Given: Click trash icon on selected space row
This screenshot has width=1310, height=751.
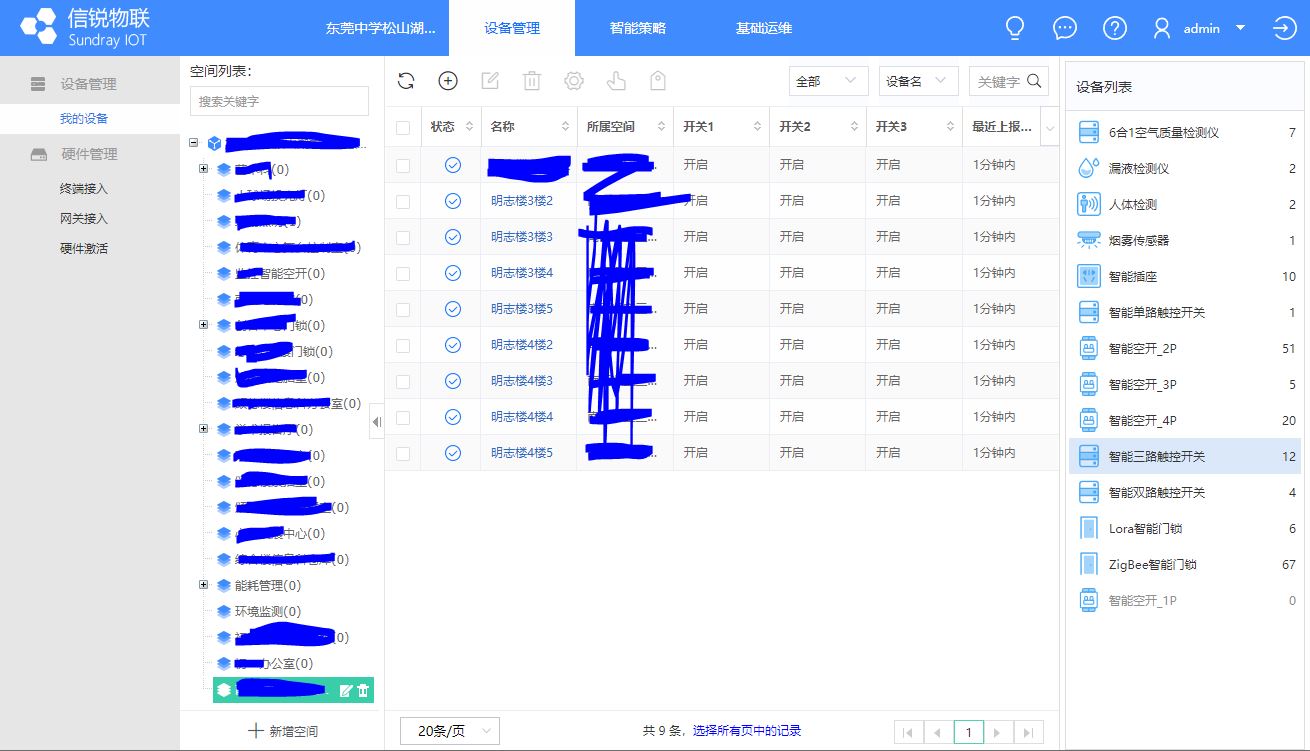Looking at the screenshot, I should 363,690.
